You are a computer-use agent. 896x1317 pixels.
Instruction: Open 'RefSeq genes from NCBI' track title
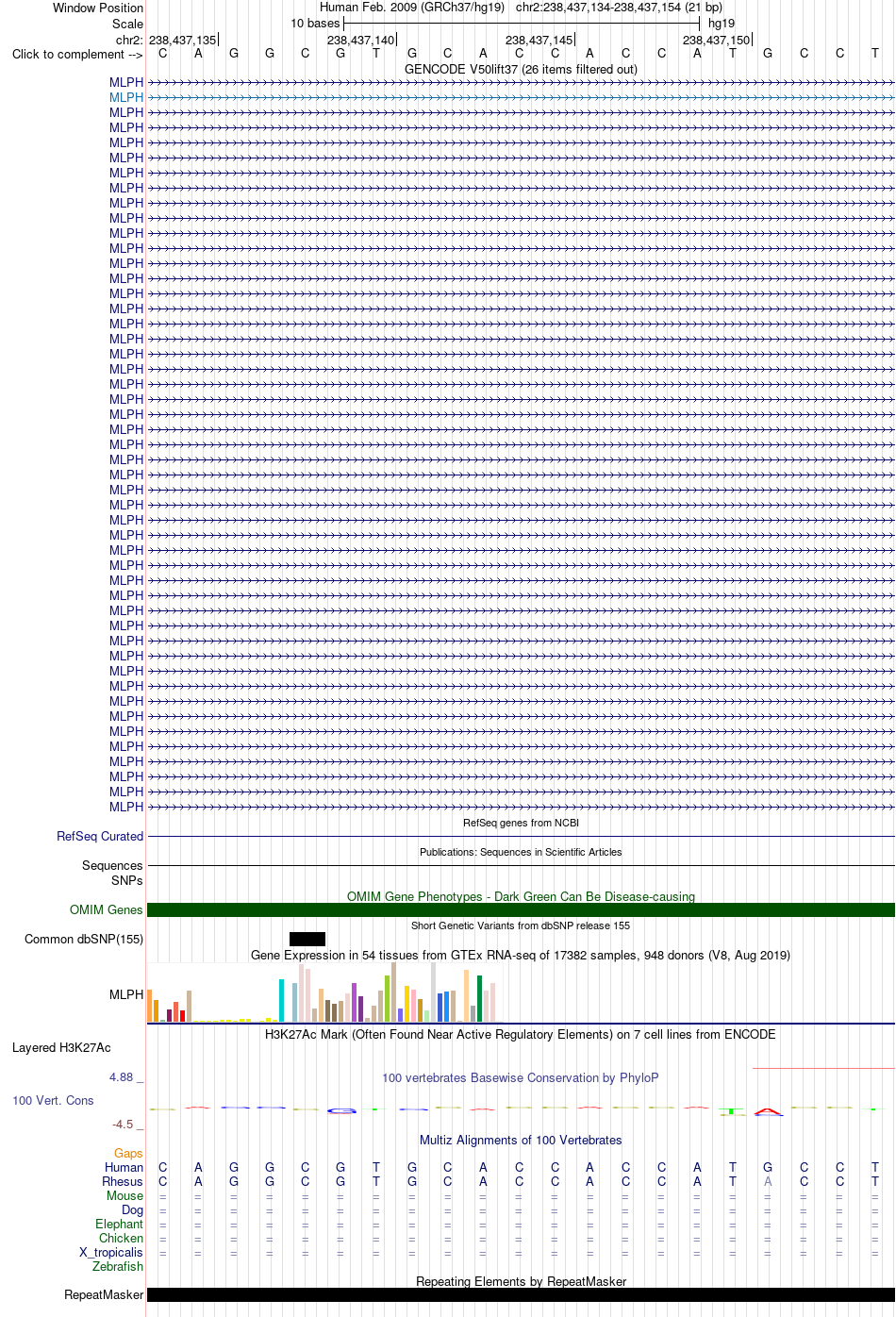coord(521,823)
